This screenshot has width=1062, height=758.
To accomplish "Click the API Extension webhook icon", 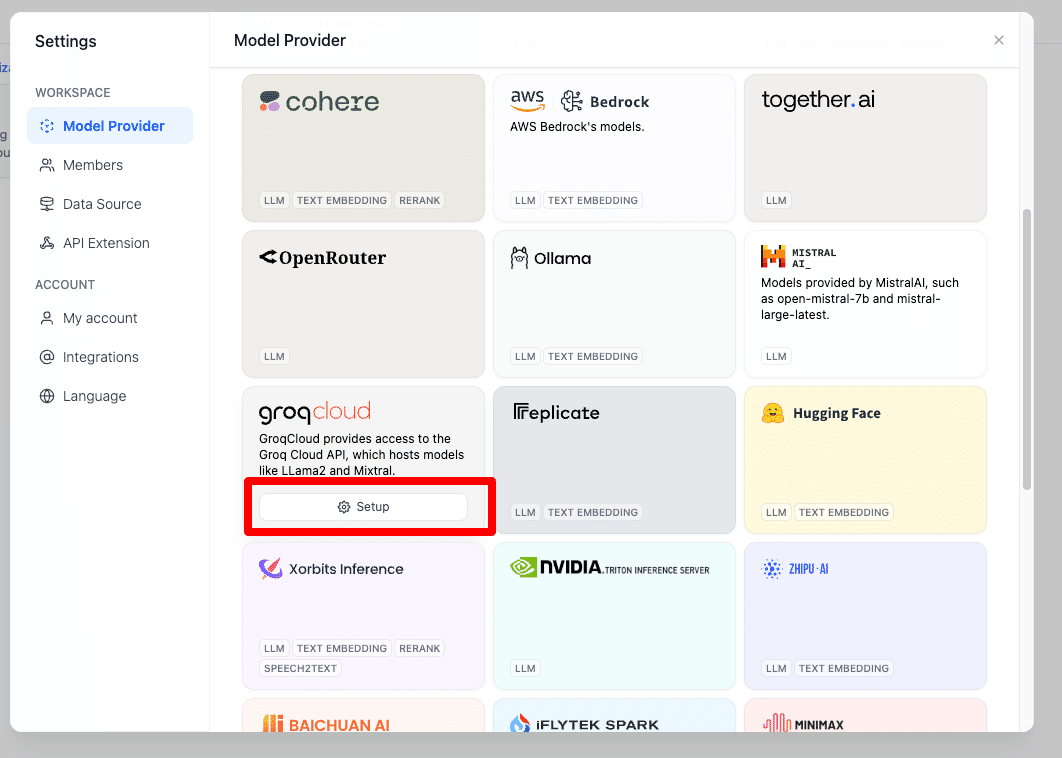I will 47,243.
